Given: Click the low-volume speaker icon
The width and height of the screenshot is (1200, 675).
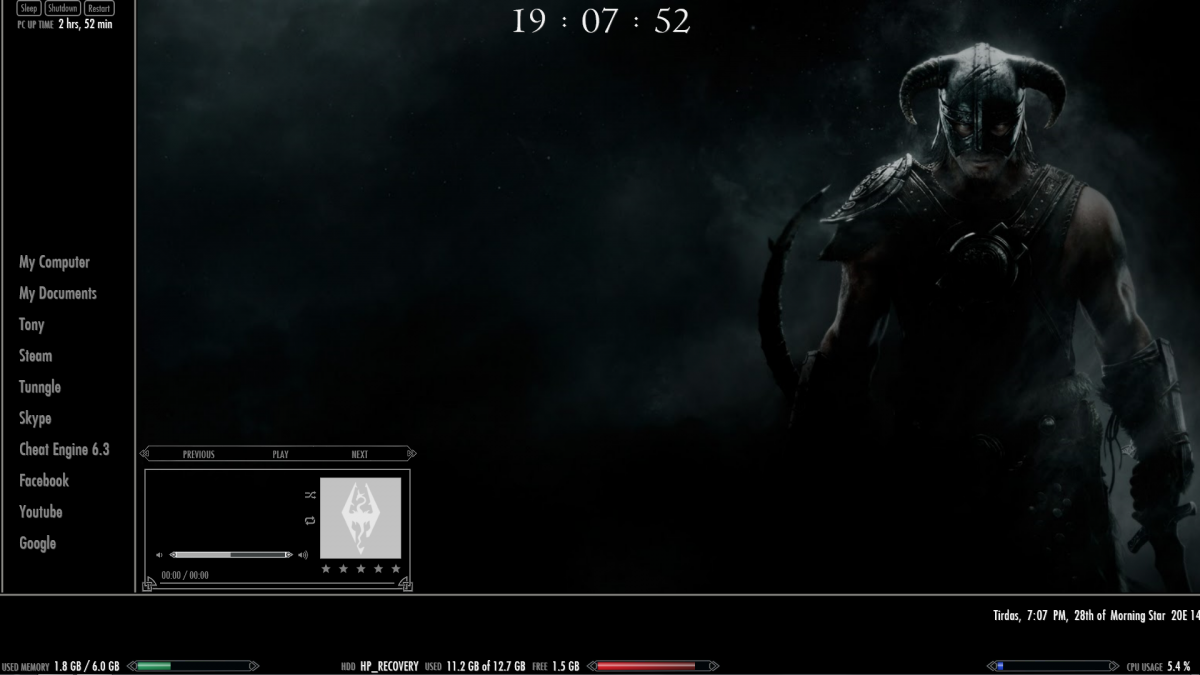Looking at the screenshot, I should [158, 555].
